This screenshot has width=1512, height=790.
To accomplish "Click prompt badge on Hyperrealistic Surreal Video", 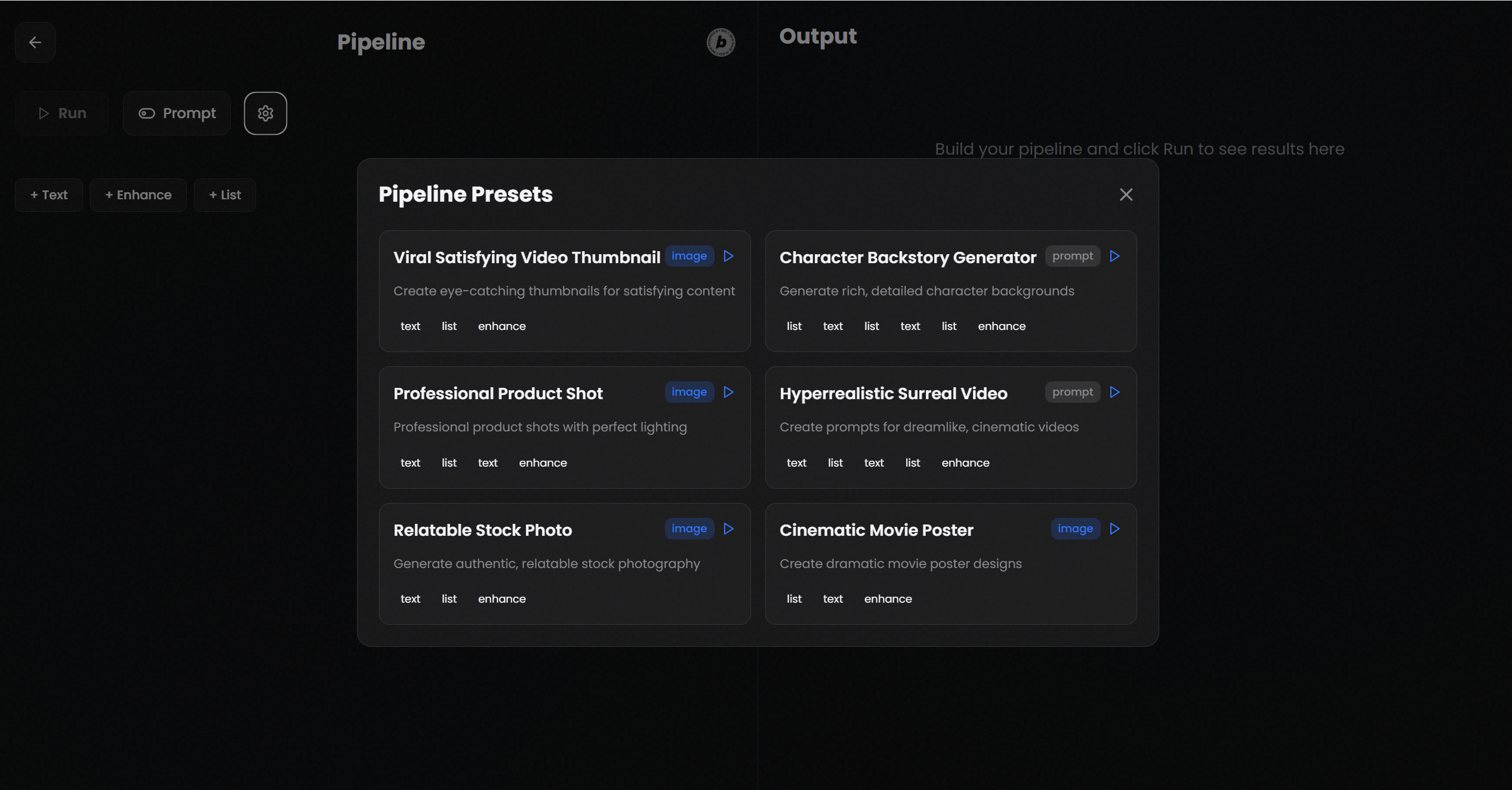I will (1072, 392).
